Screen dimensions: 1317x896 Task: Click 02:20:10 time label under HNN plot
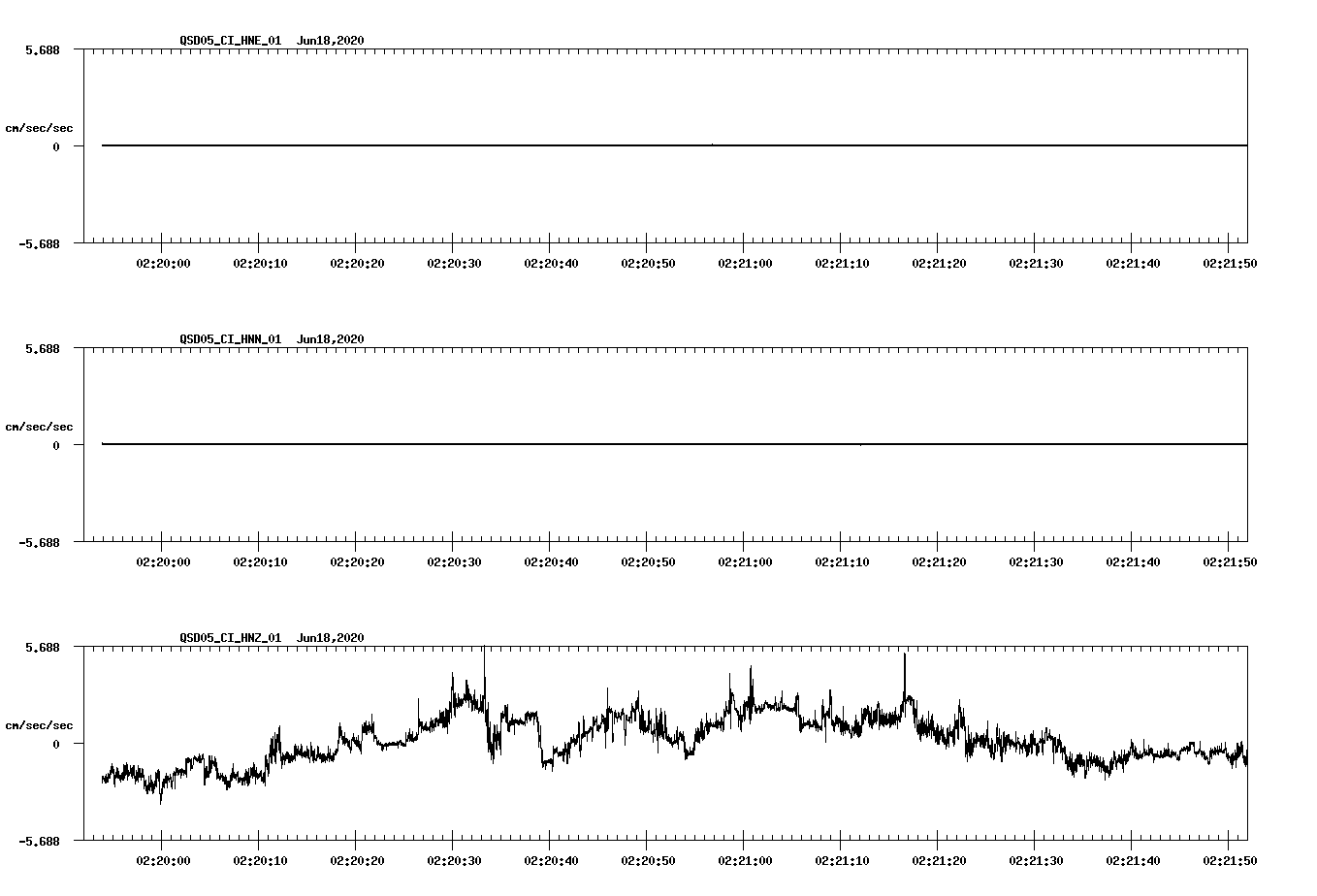pyautogui.click(x=260, y=562)
